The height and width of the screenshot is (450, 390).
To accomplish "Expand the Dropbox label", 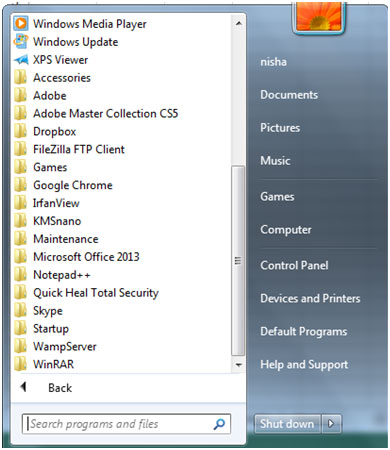I will (55, 132).
